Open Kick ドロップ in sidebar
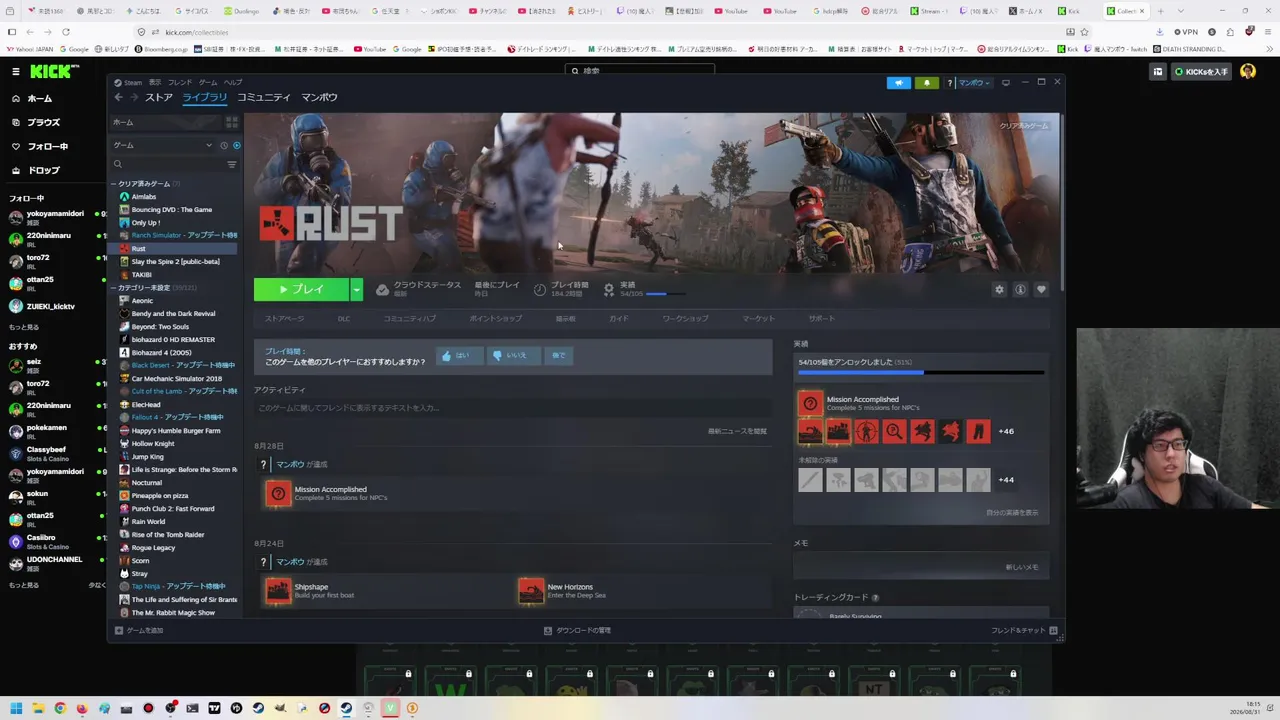This screenshot has height=720, width=1280. point(35,171)
